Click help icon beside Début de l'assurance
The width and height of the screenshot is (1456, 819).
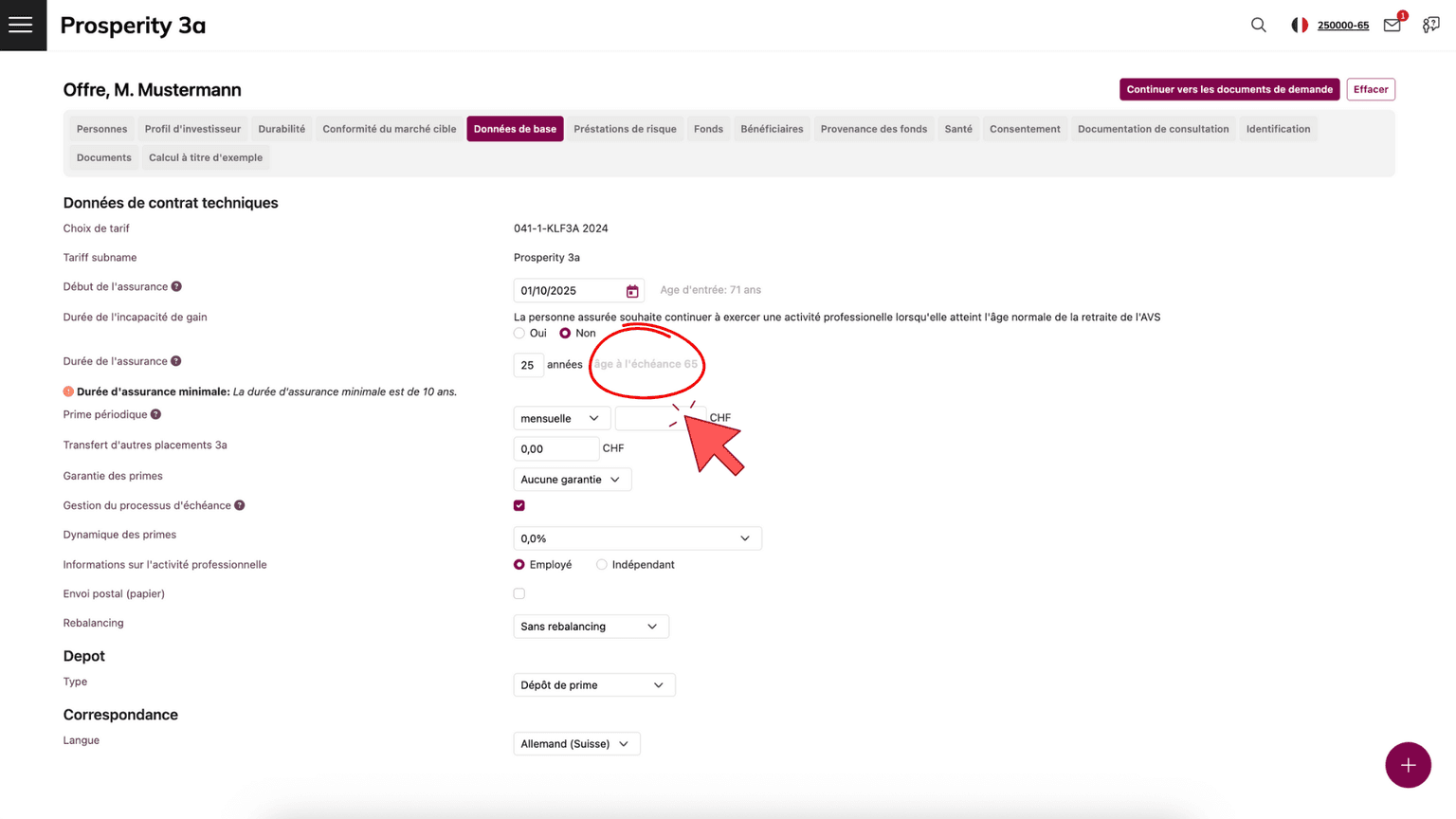tap(176, 286)
